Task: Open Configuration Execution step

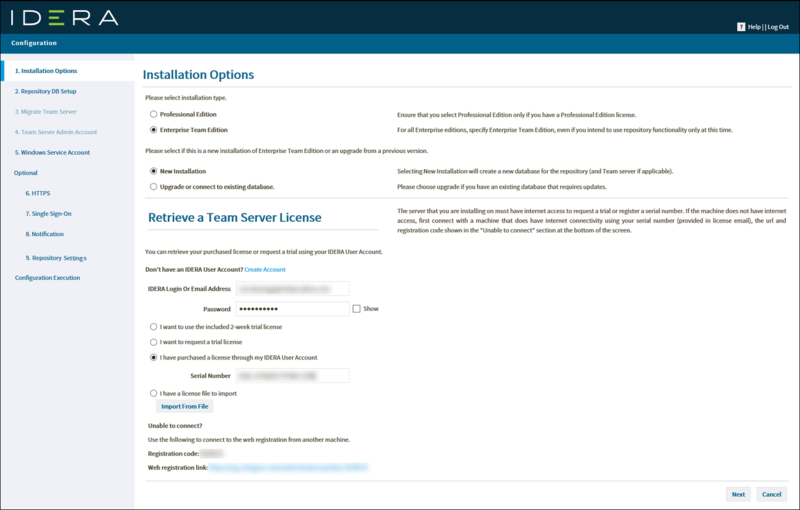Action: tap(47, 278)
